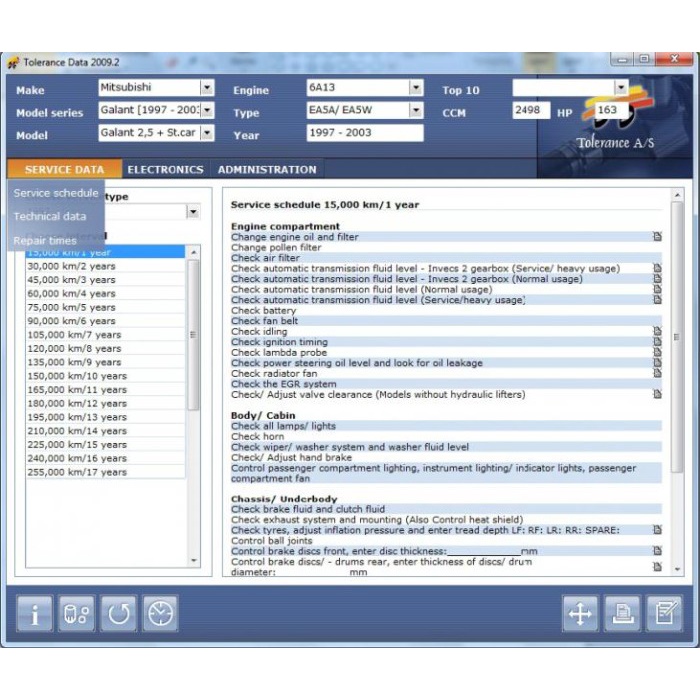Select interval 120,000 km/8 years

tap(105, 349)
